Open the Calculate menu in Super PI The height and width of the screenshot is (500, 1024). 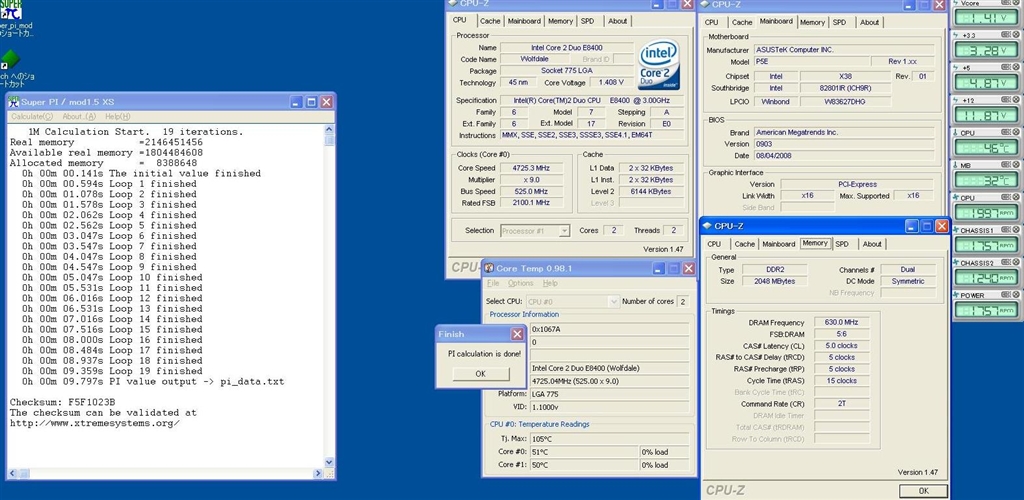click(x=32, y=116)
